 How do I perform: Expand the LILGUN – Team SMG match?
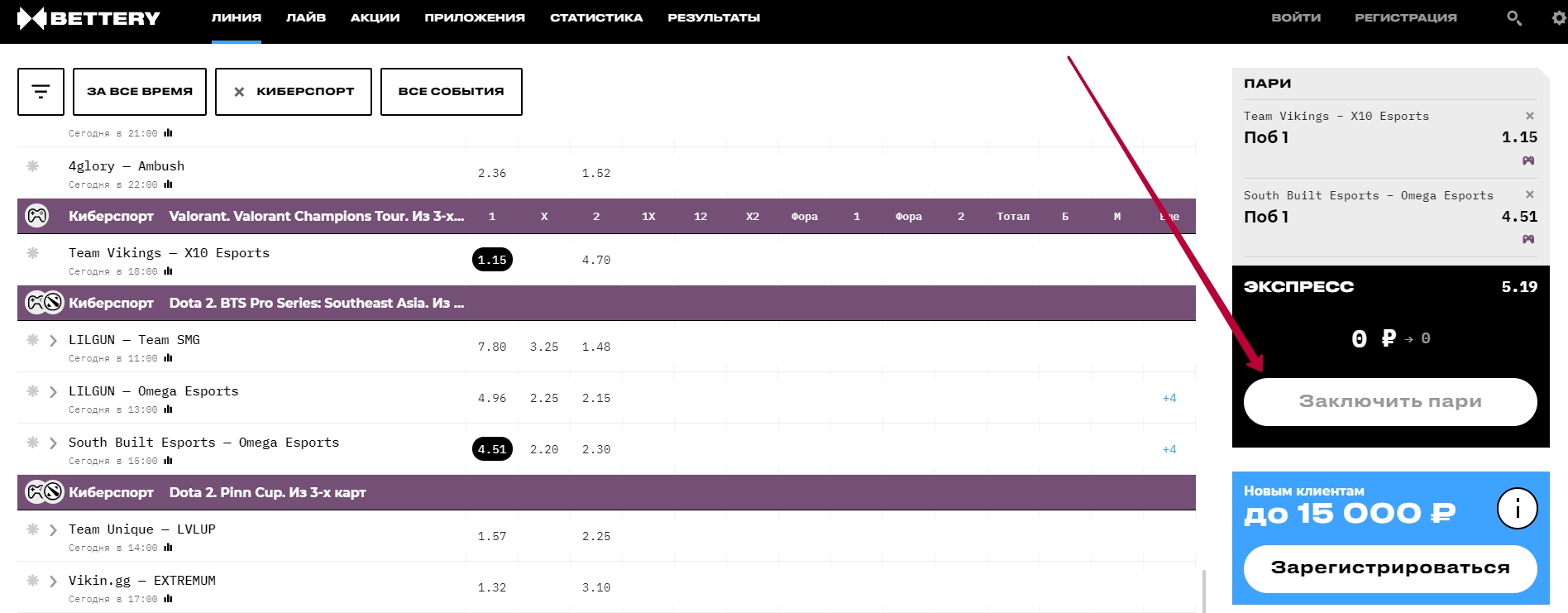click(x=53, y=341)
